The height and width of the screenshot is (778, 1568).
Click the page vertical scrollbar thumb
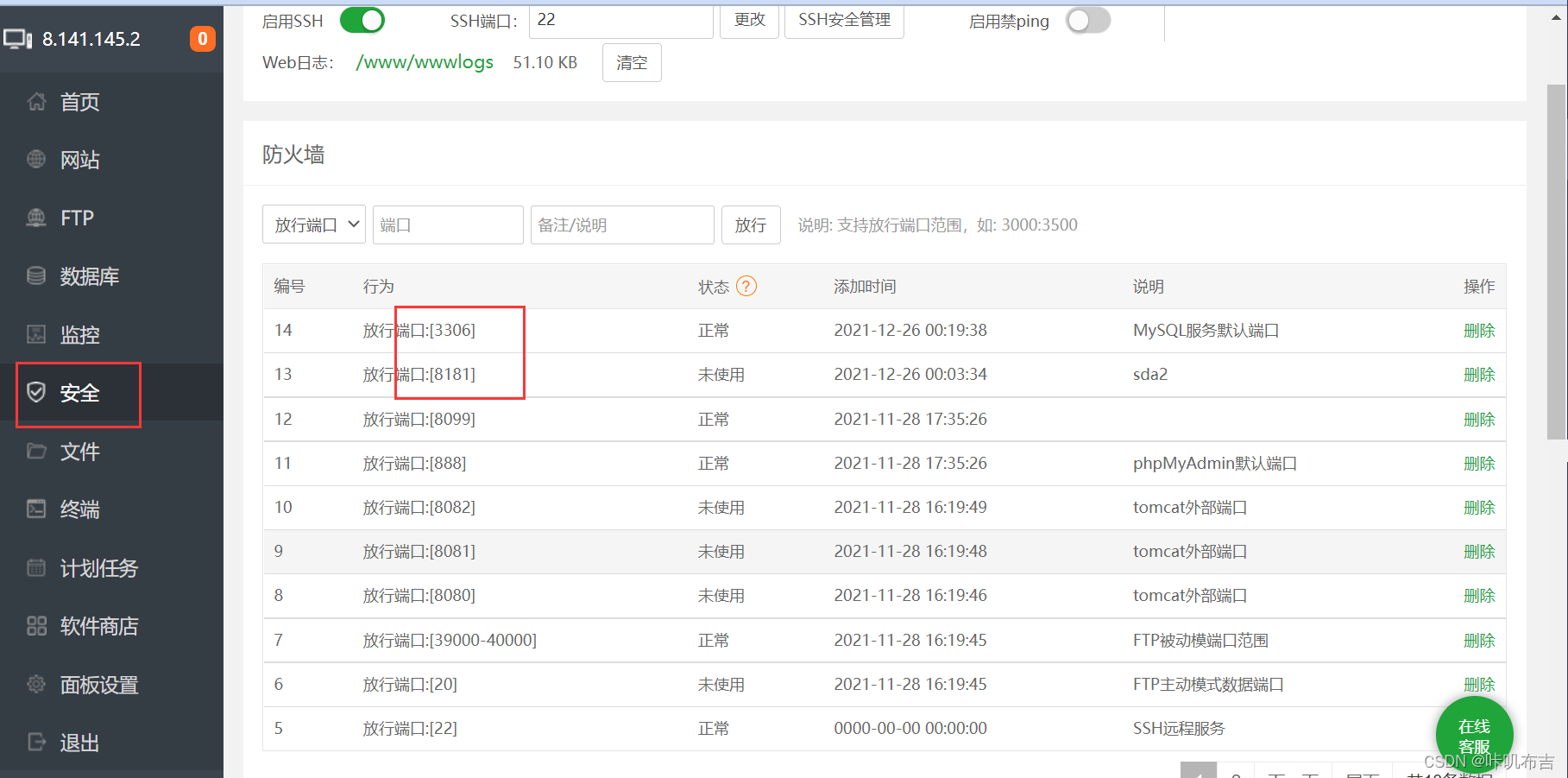pyautogui.click(x=1556, y=262)
